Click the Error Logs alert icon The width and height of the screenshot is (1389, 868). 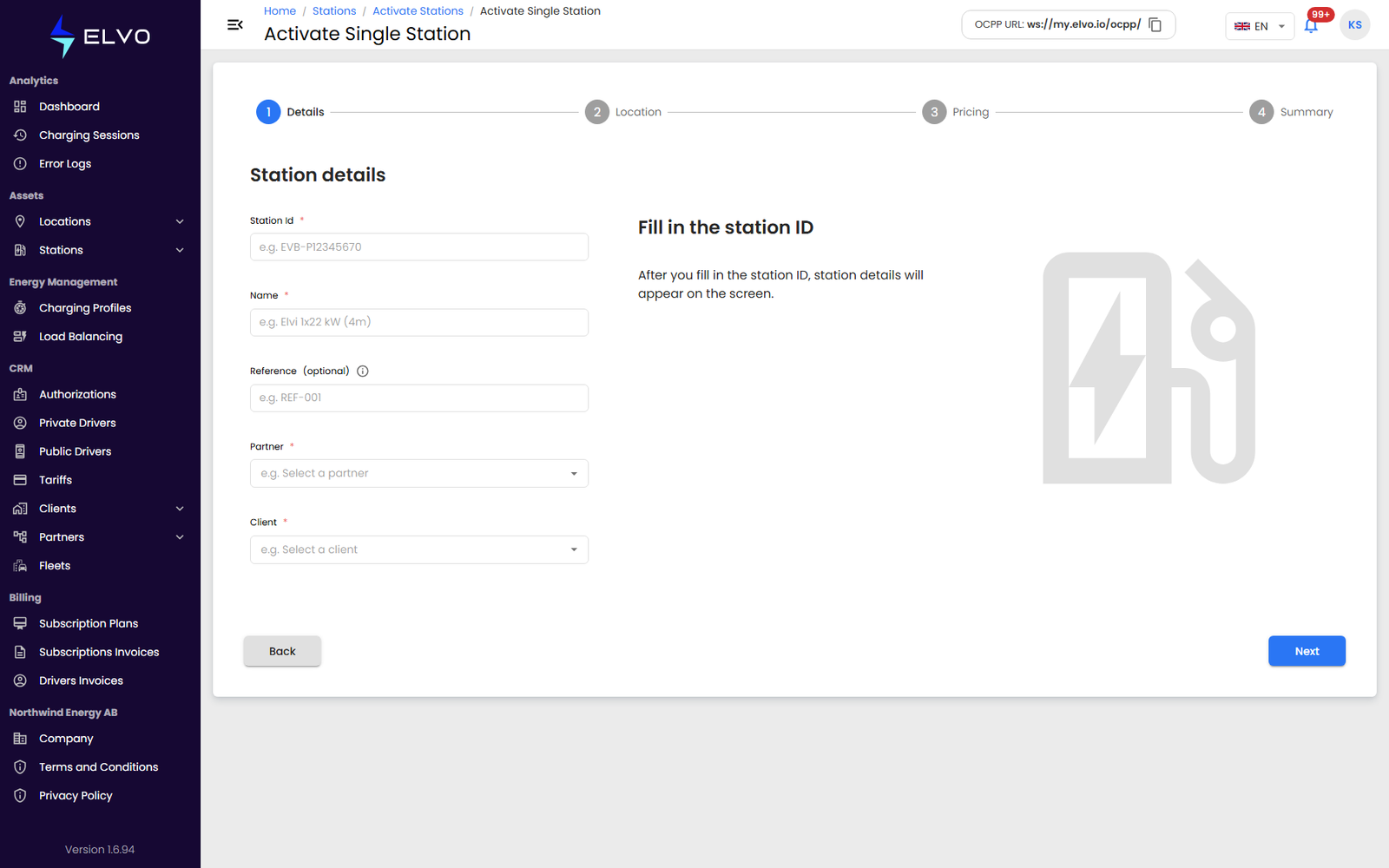[20, 164]
